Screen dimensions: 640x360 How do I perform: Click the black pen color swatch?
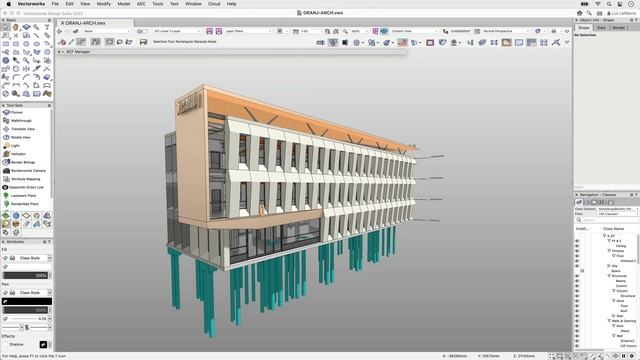pos(27,301)
